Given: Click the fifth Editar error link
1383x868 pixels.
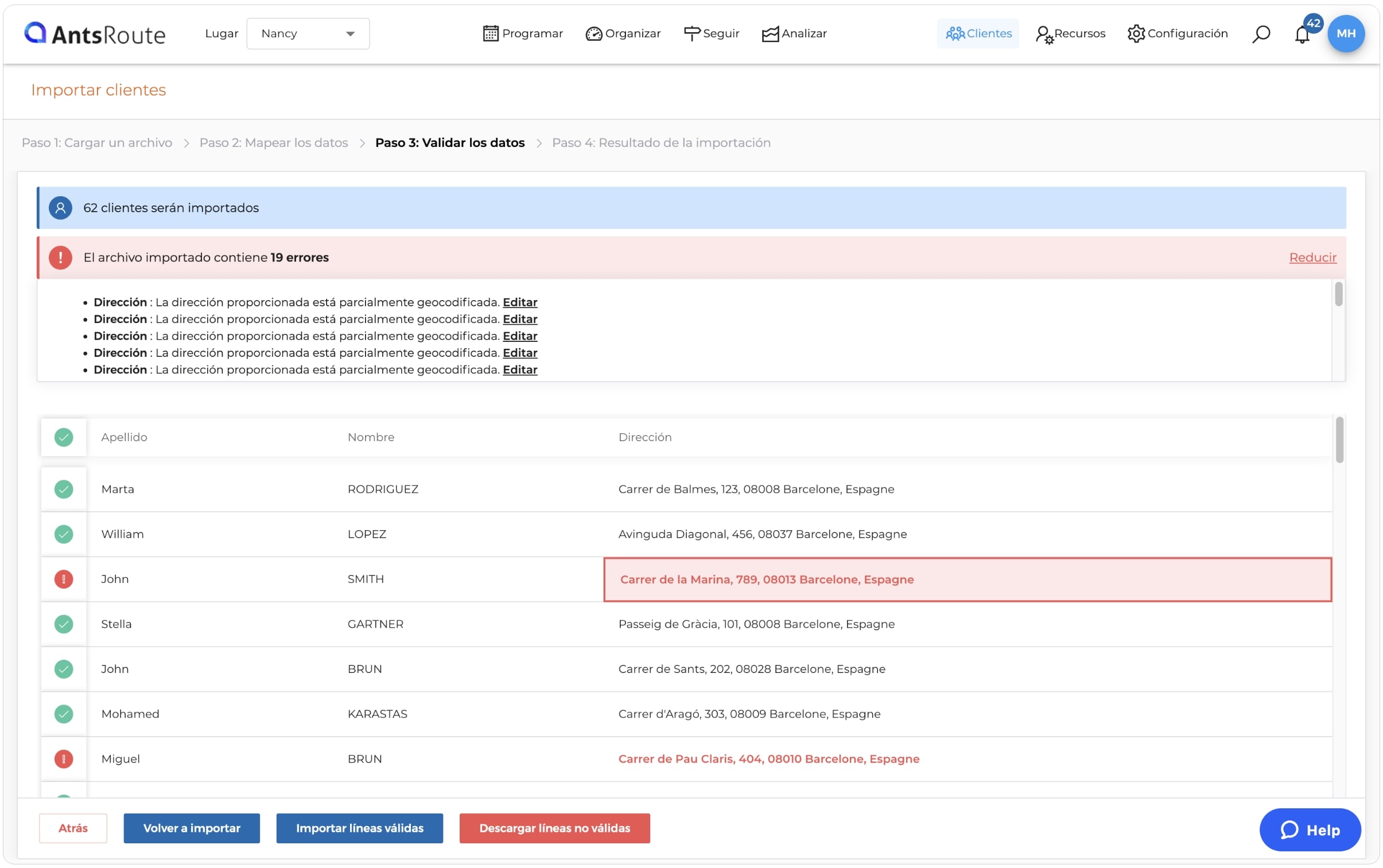Looking at the screenshot, I should (x=519, y=369).
